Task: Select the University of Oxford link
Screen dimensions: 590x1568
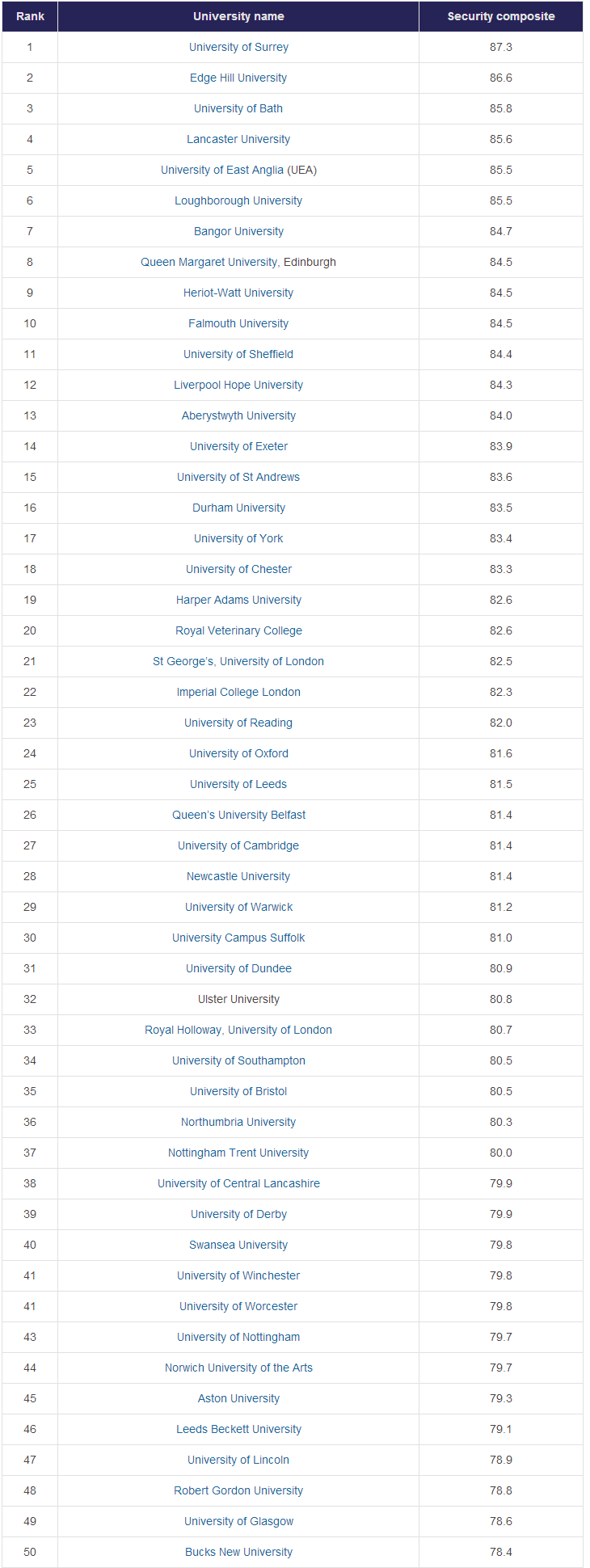Action: pyautogui.click(x=238, y=753)
